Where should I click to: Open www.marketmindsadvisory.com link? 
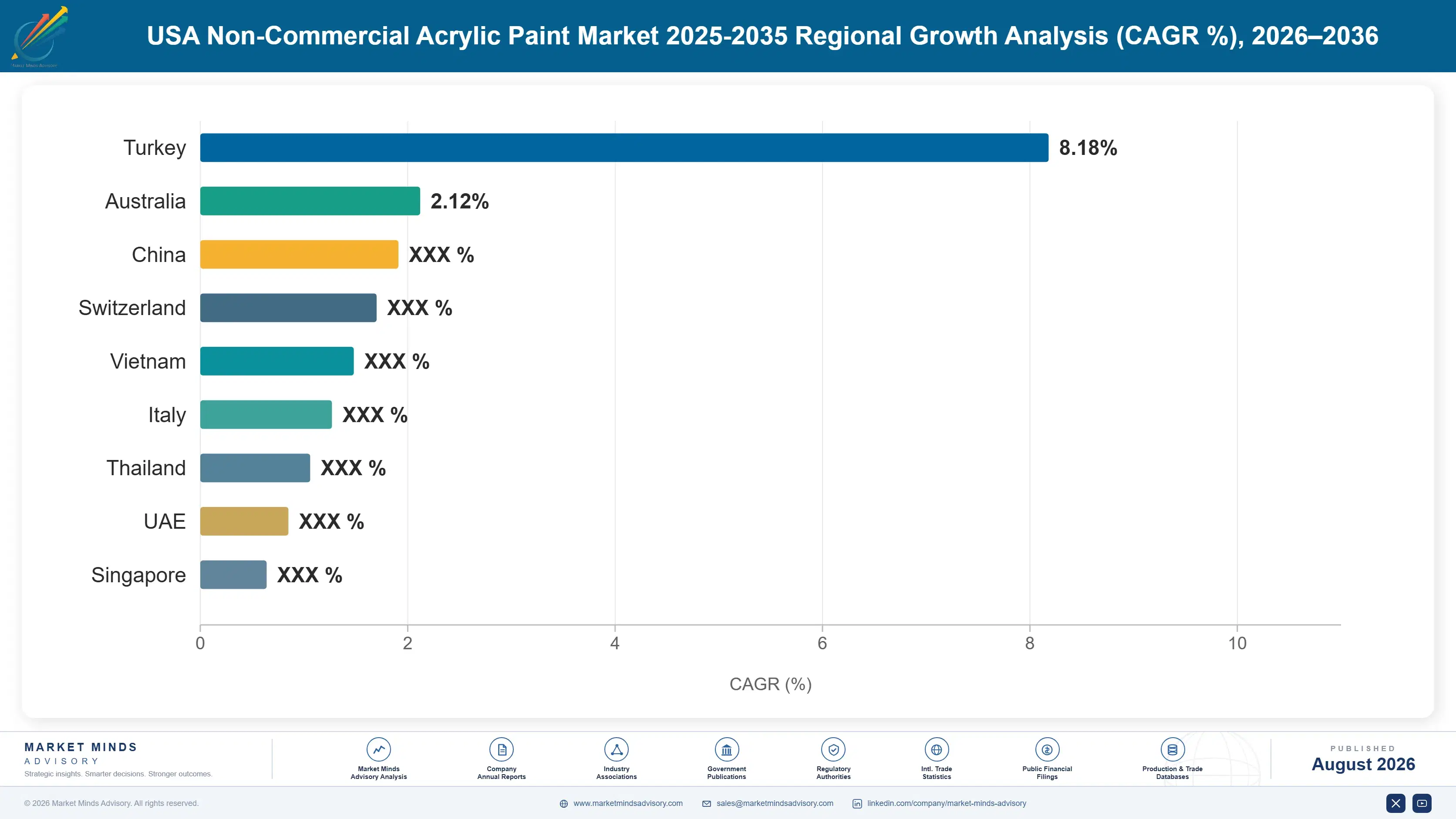pos(628,803)
